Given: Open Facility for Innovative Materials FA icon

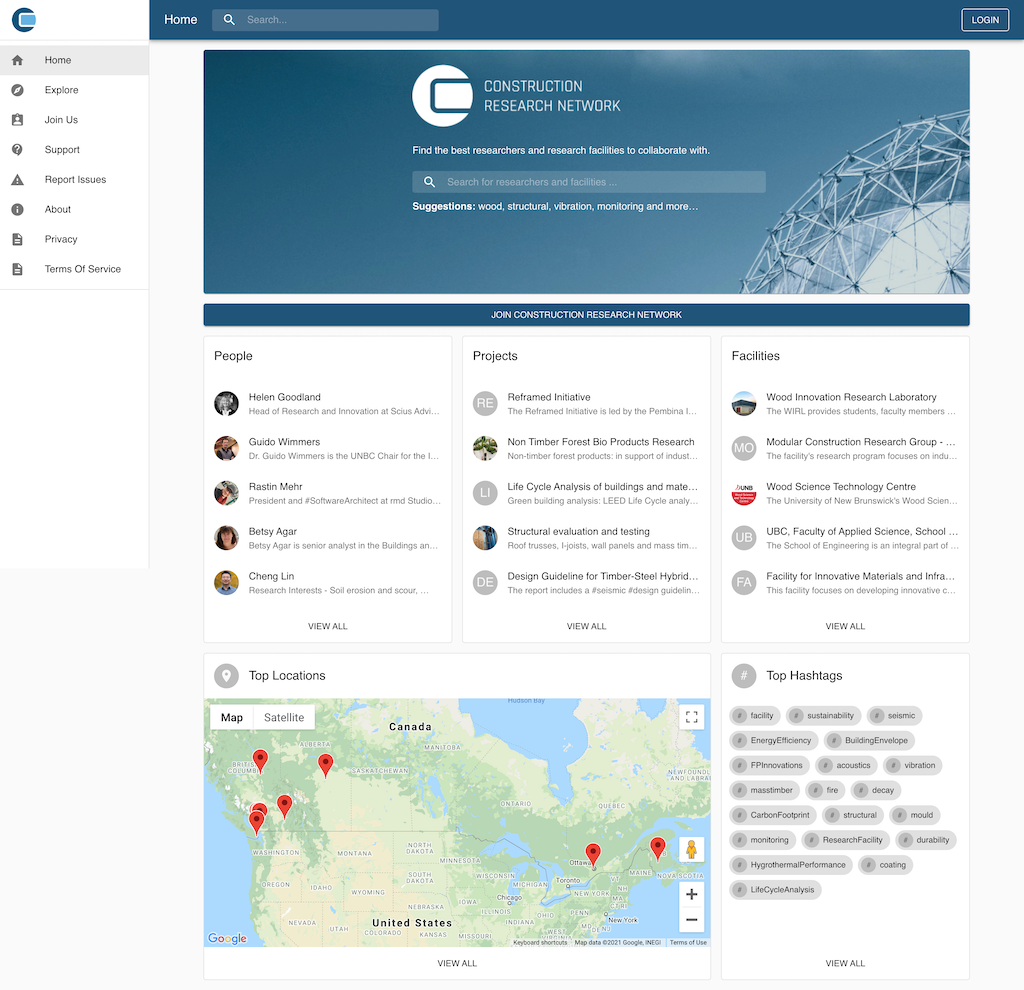Looking at the screenshot, I should 744,583.
